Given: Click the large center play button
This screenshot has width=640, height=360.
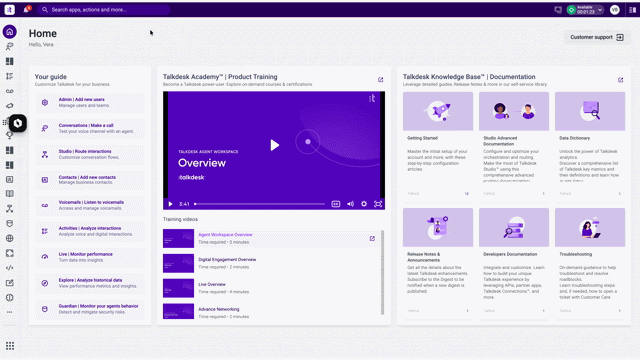Looking at the screenshot, I should coord(275,145).
